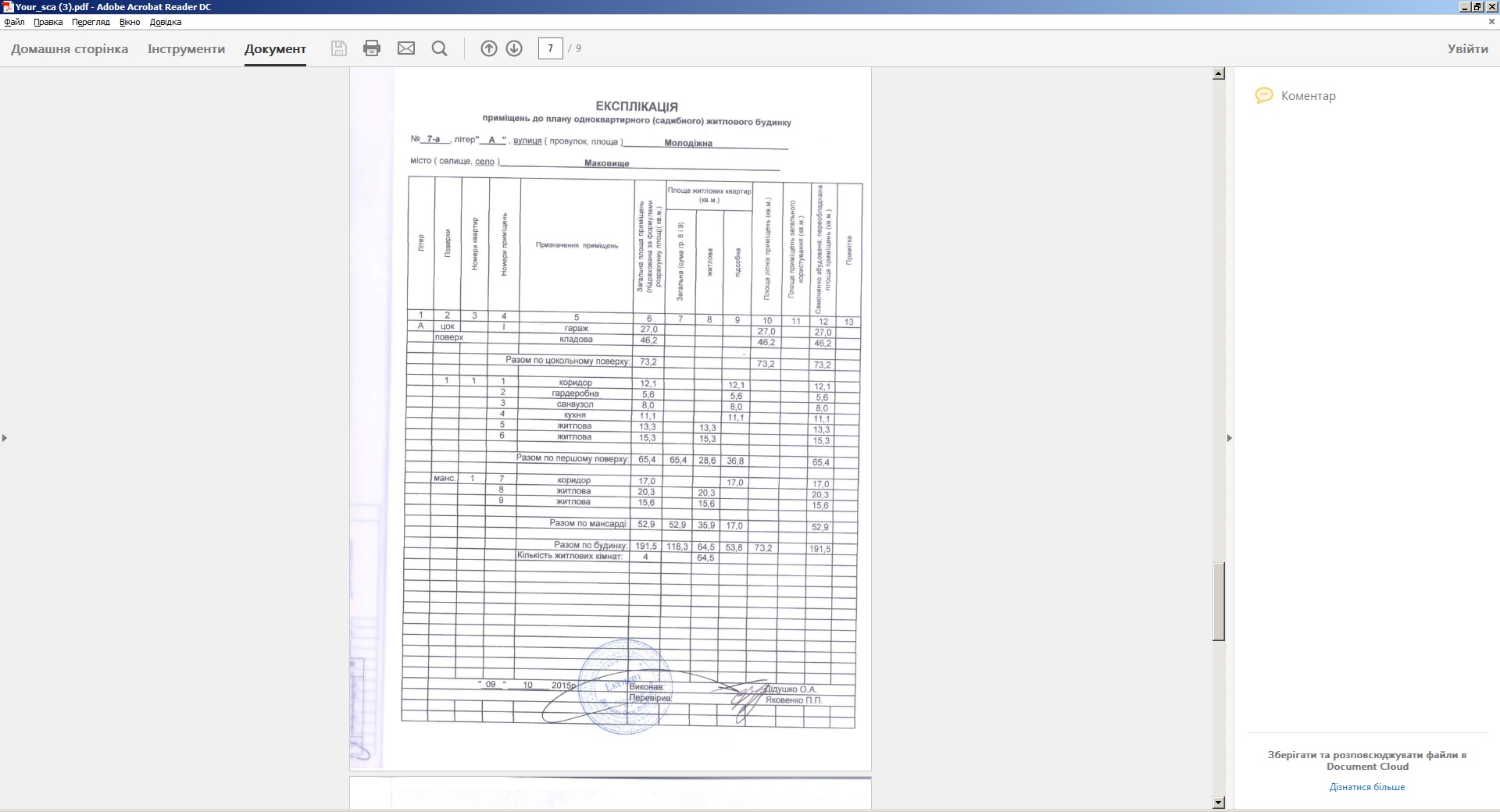The width and height of the screenshot is (1500, 812).
Task: Click the Виконав label
Action: tap(646, 687)
